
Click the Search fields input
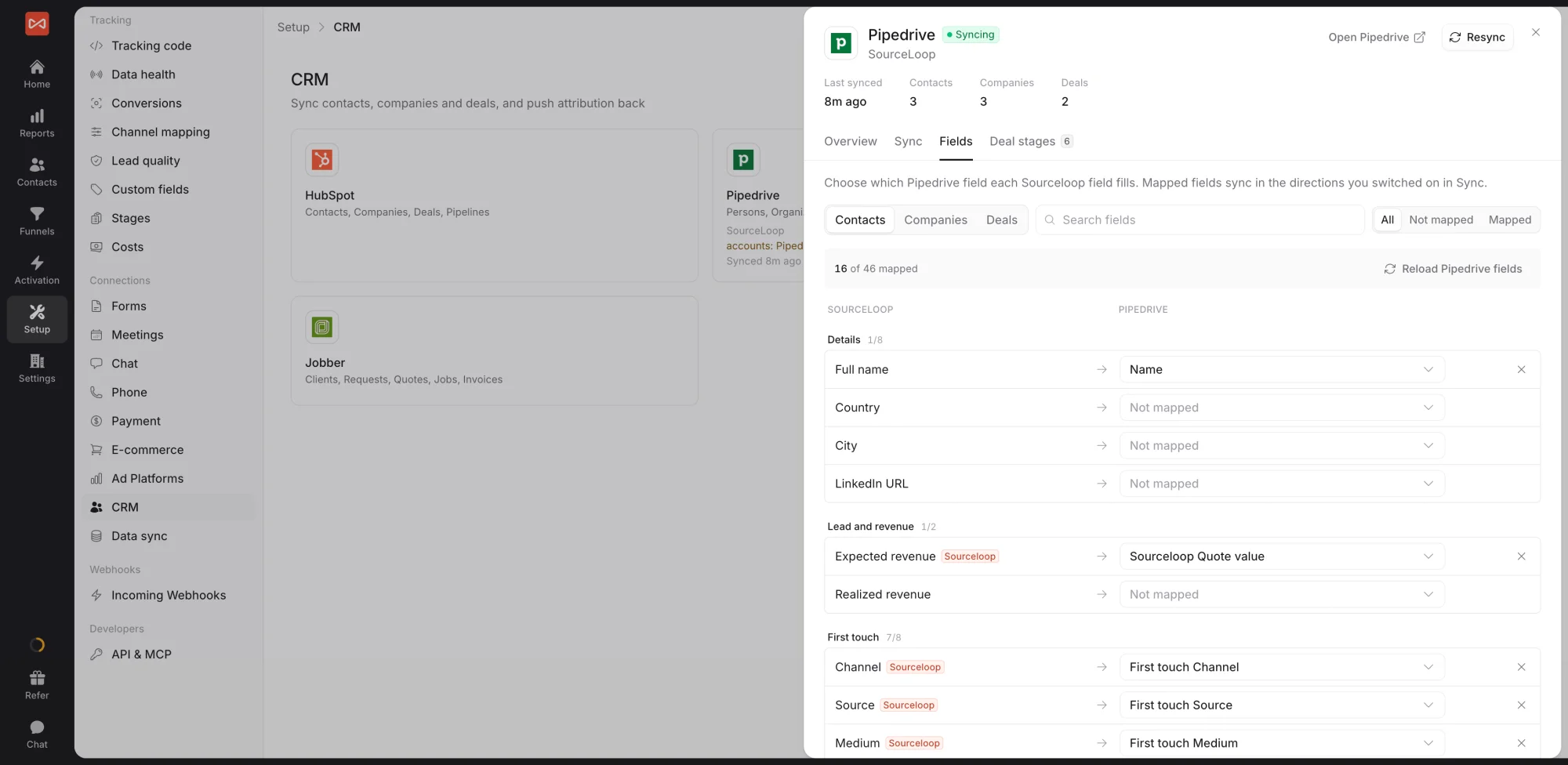tap(1200, 220)
